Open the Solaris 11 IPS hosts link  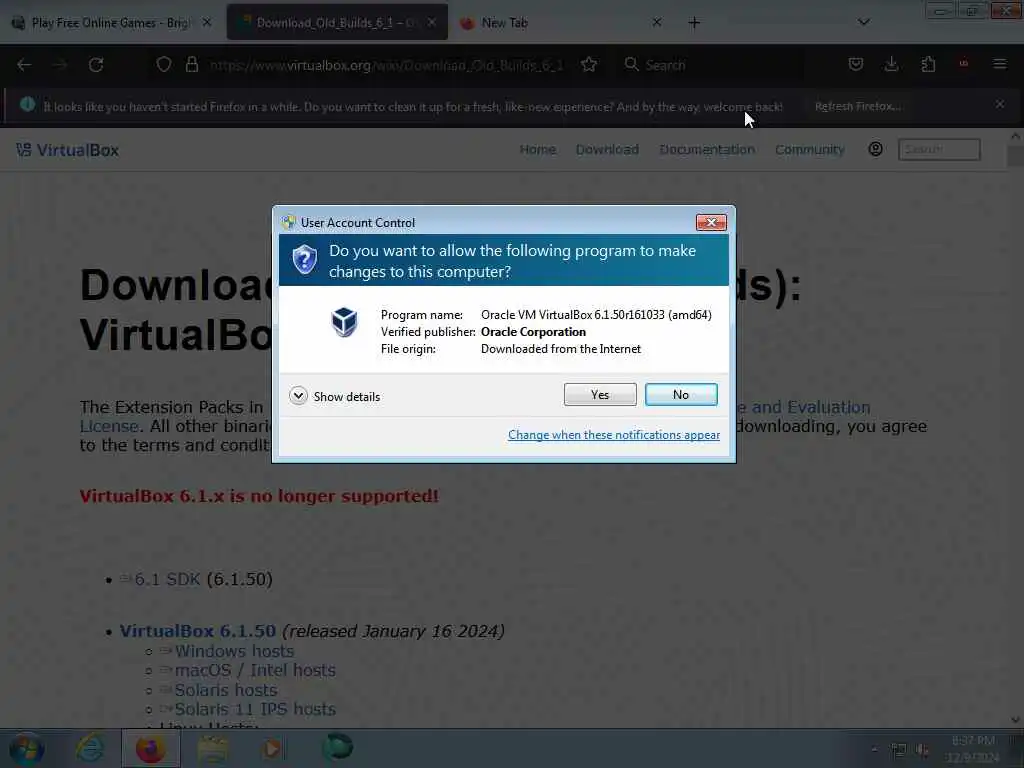(x=255, y=709)
